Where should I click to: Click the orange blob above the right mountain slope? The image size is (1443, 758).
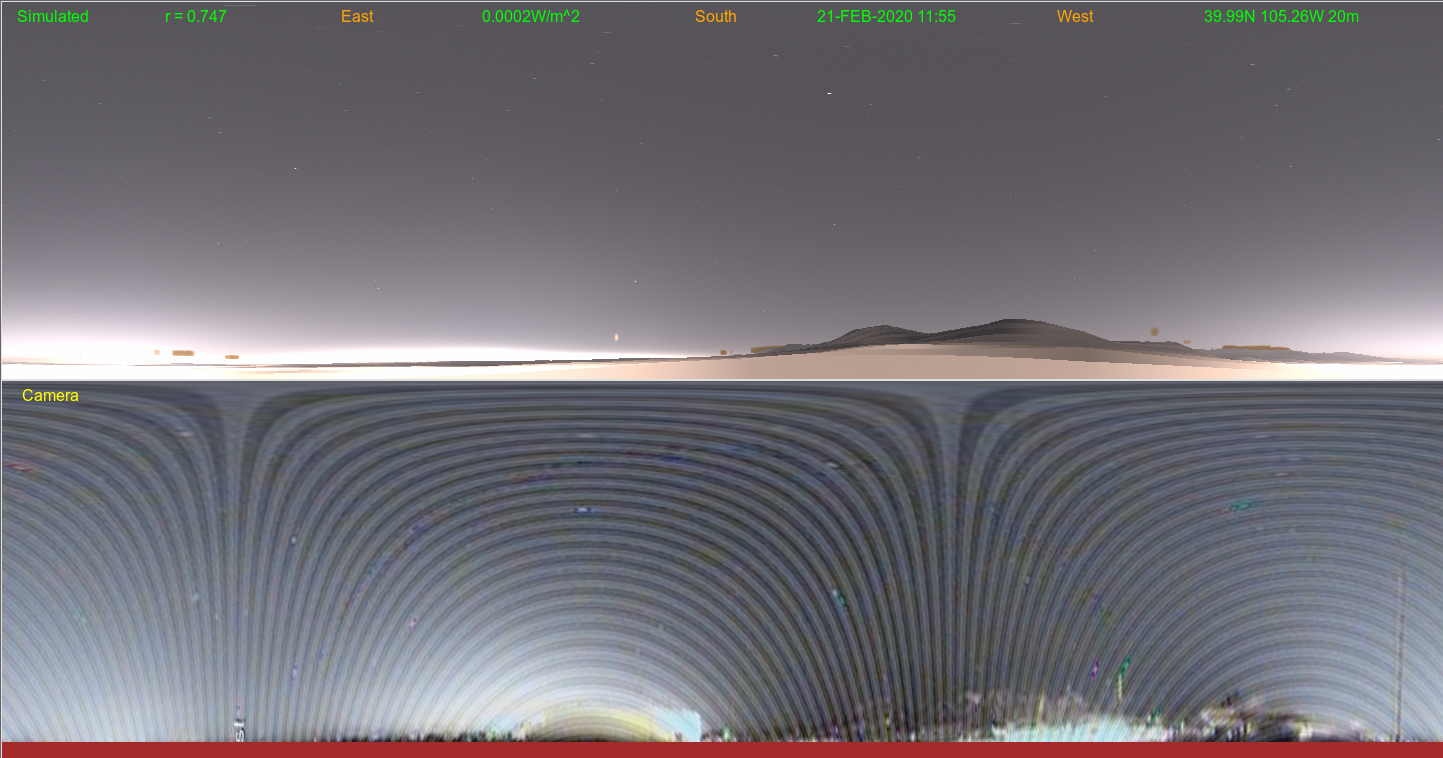point(1153,331)
